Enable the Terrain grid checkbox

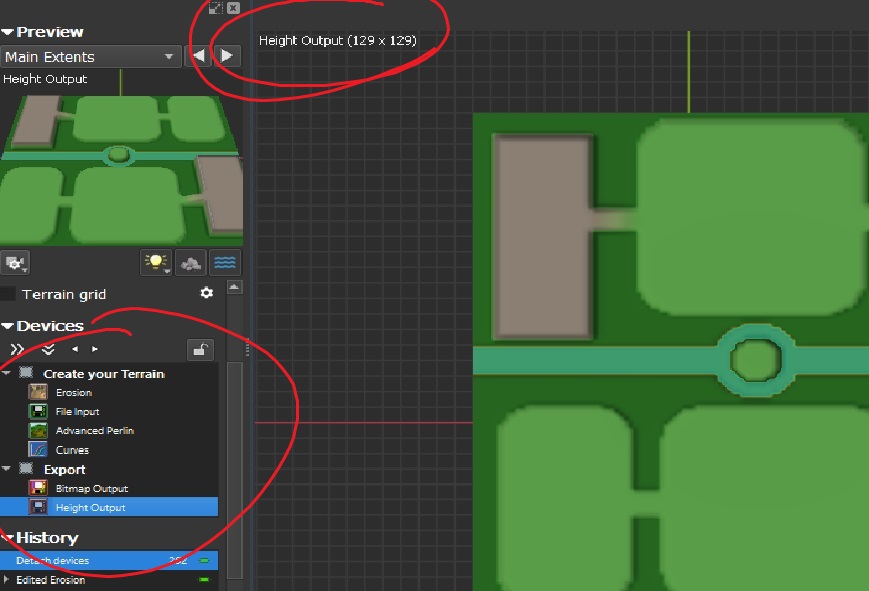pos(8,294)
